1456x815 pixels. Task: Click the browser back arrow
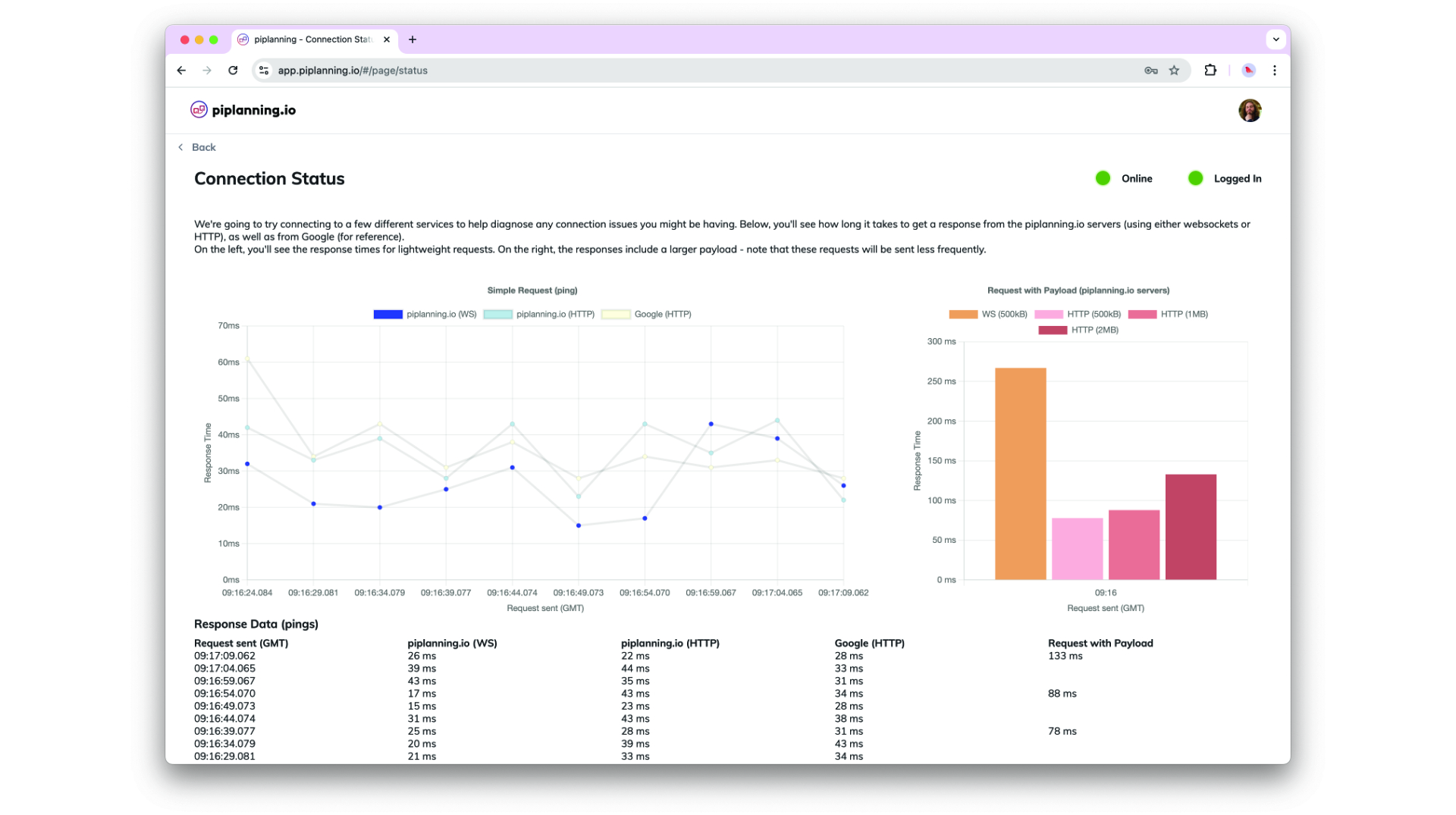181,71
